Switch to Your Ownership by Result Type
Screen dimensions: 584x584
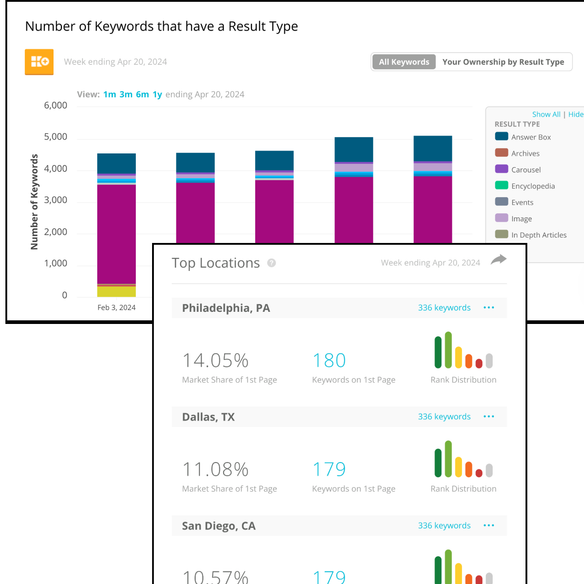click(503, 62)
